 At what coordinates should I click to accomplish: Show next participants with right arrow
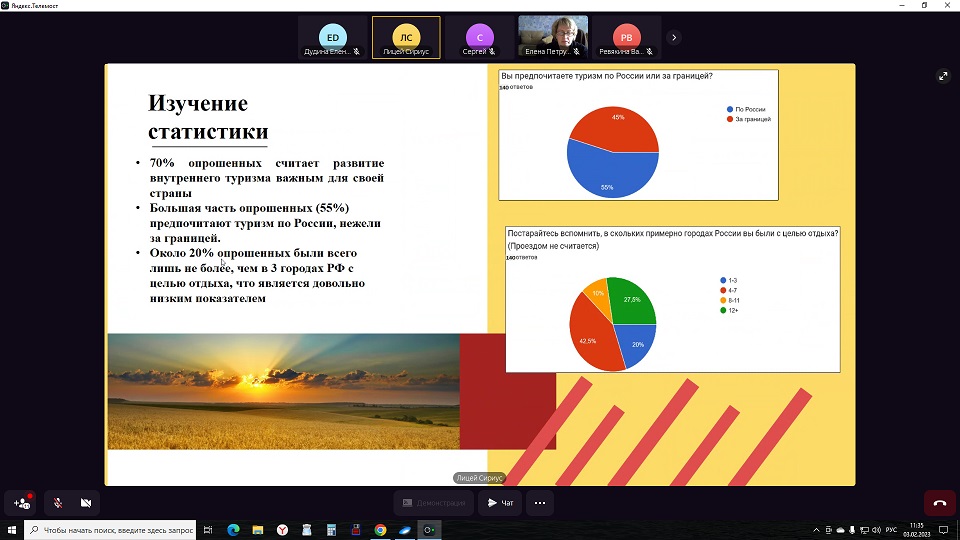click(674, 38)
